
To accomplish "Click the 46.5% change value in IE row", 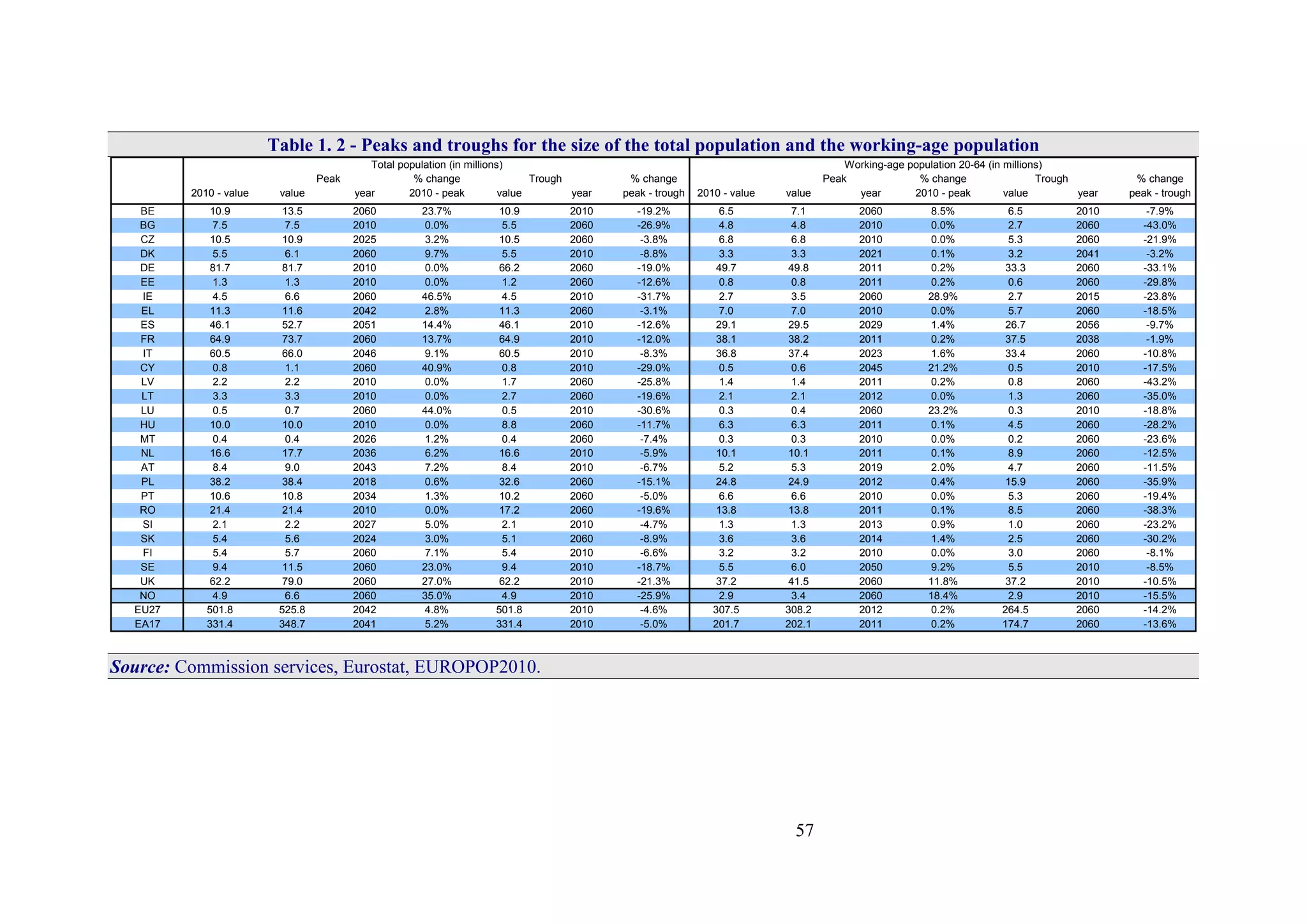I will (437, 297).
